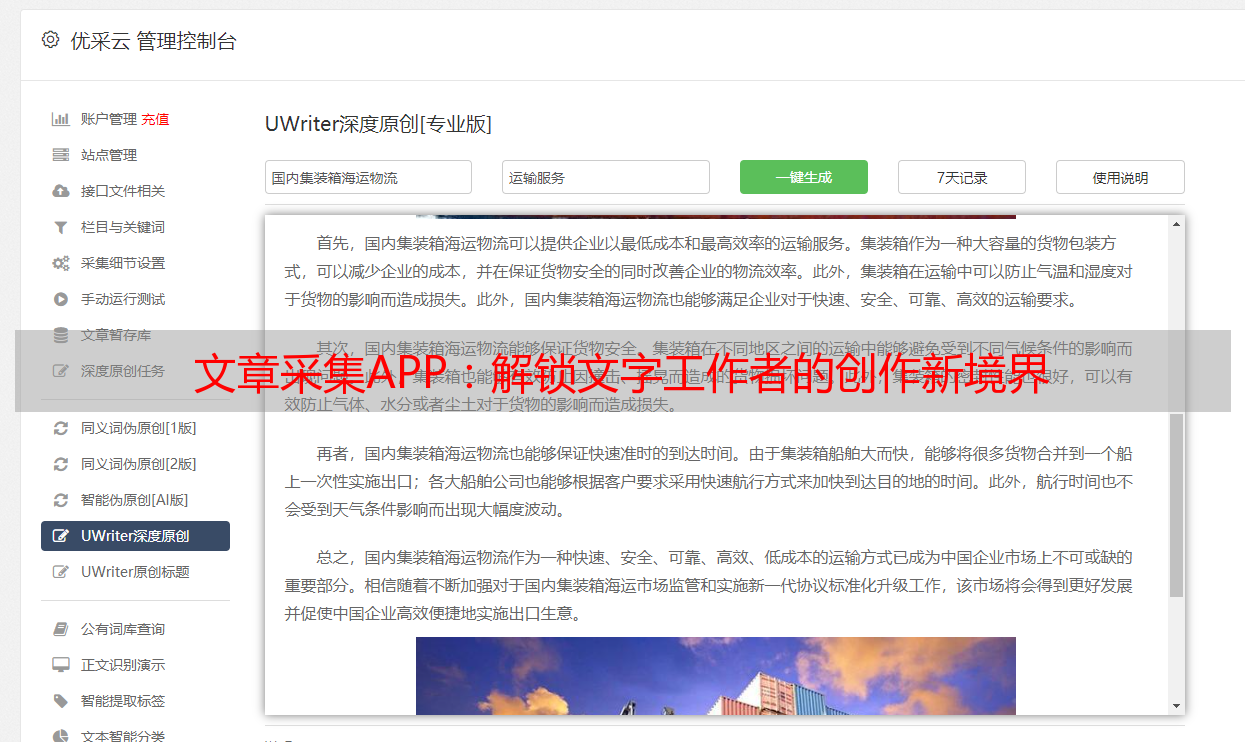This screenshot has width=1245, height=742.
Task: Click the refresh icon for 智能伪原创[AI版]
Action: (x=61, y=500)
